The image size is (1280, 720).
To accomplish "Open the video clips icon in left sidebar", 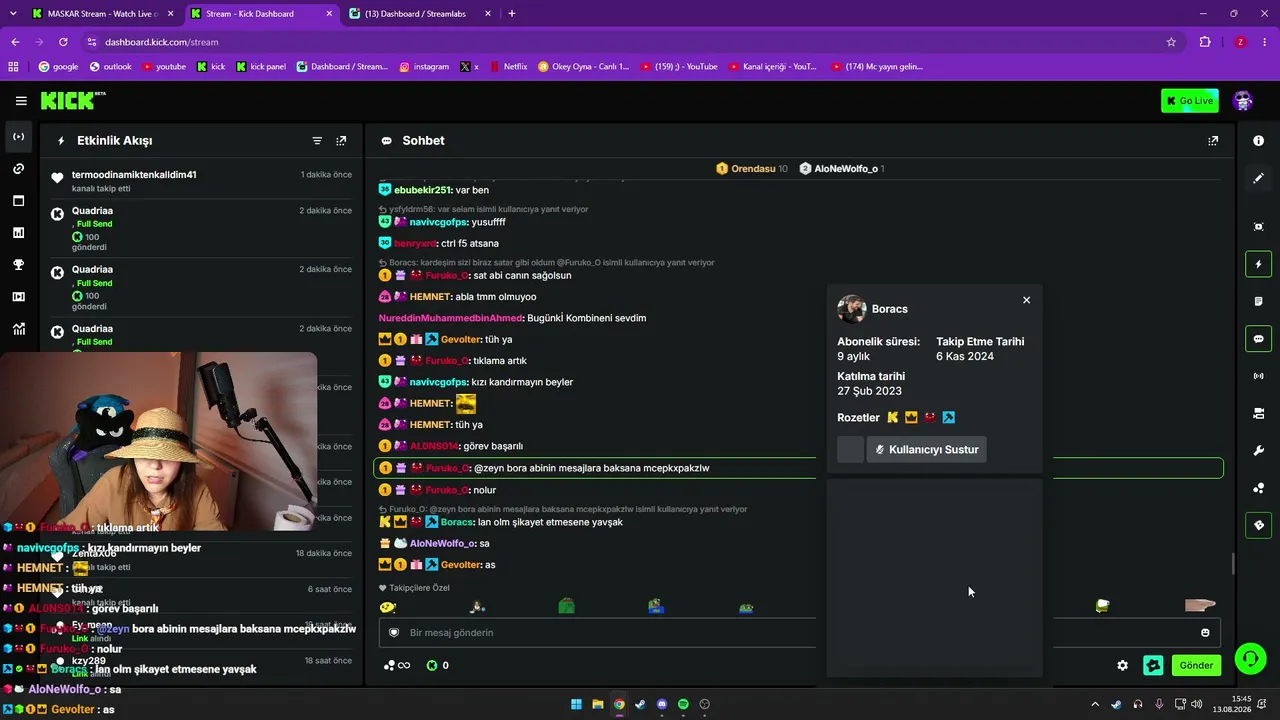I will pos(19,297).
